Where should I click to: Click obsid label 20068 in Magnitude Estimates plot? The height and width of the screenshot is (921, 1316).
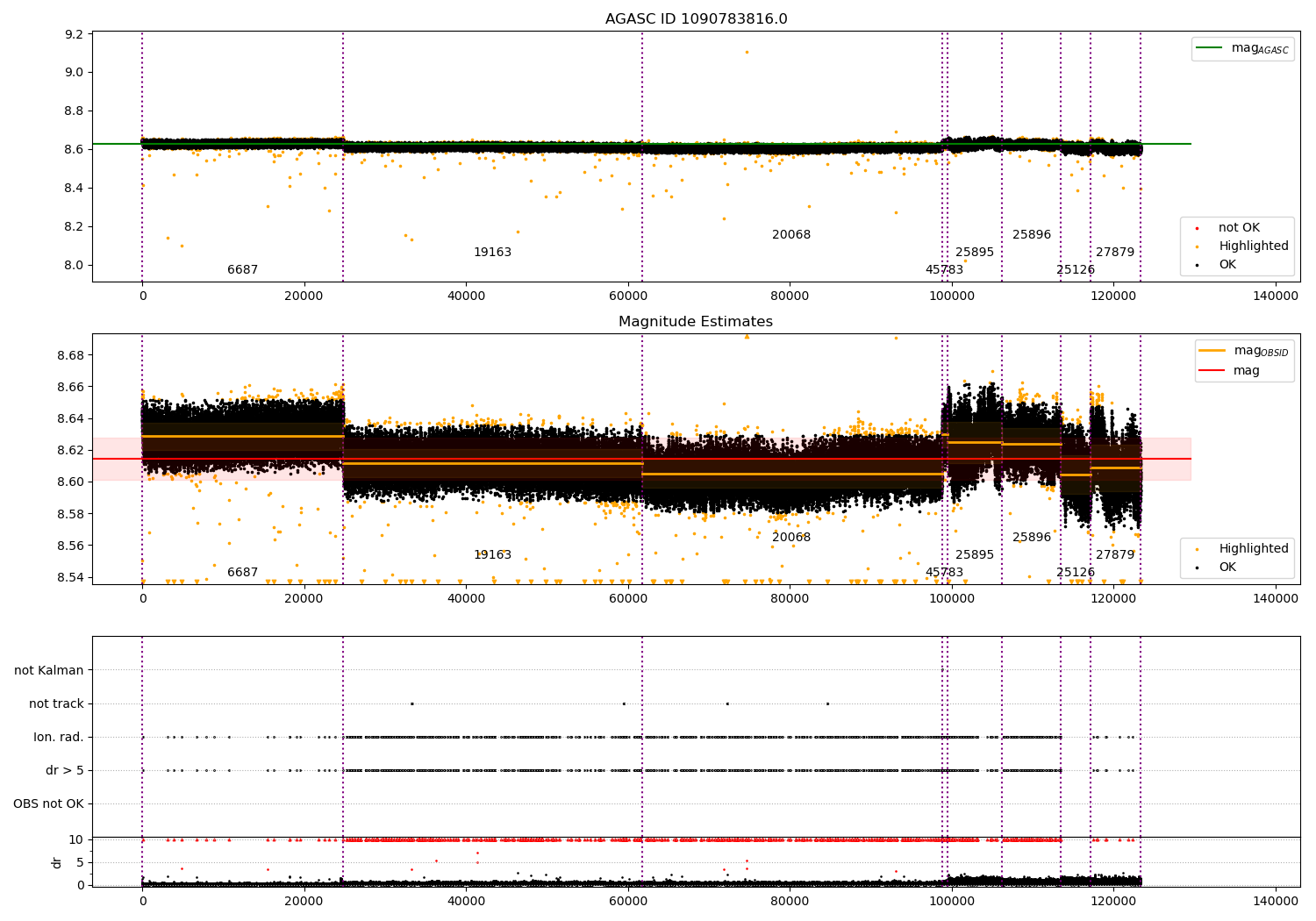tap(791, 538)
